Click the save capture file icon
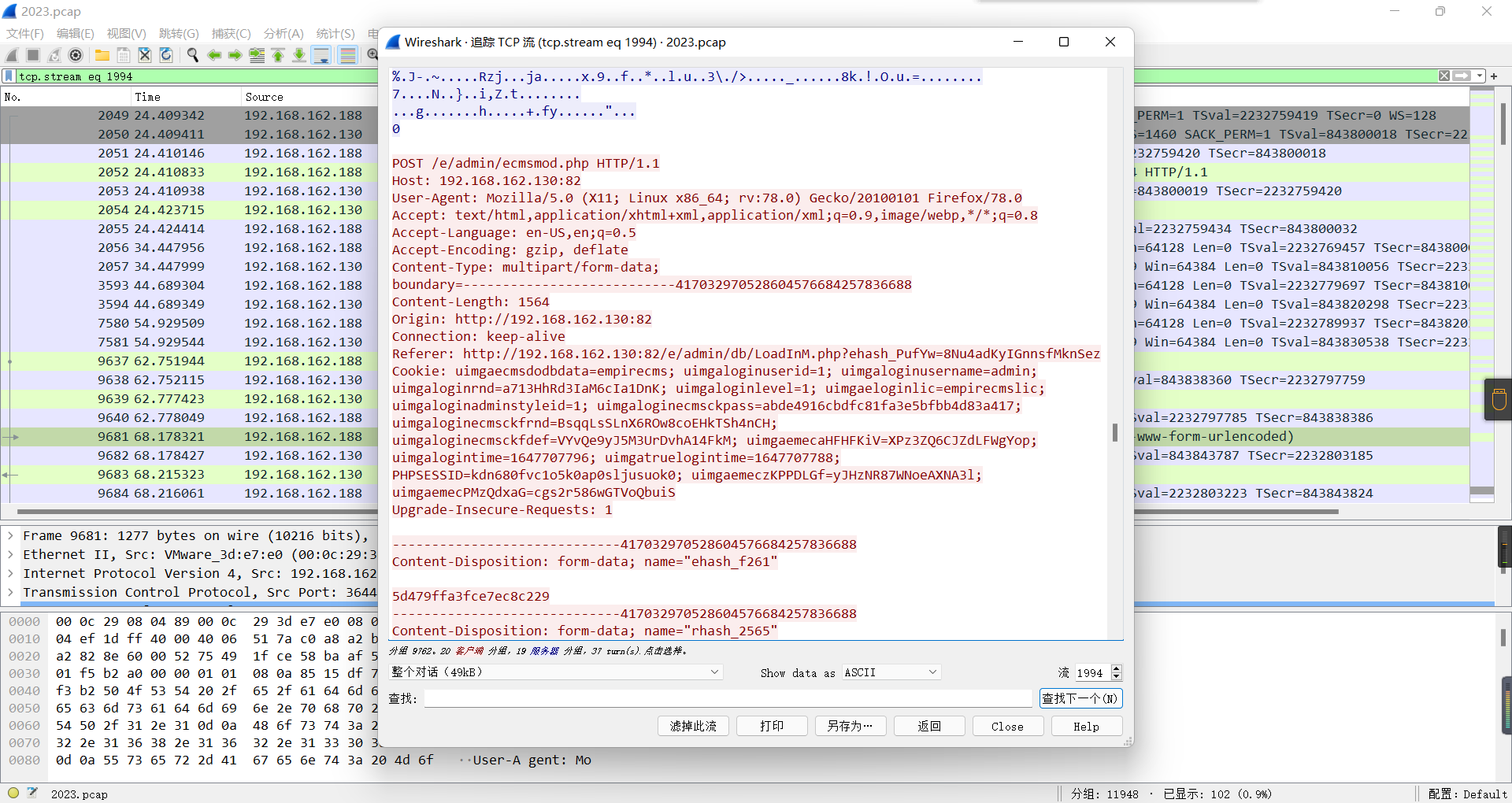This screenshot has width=1512, height=803. 124,55
